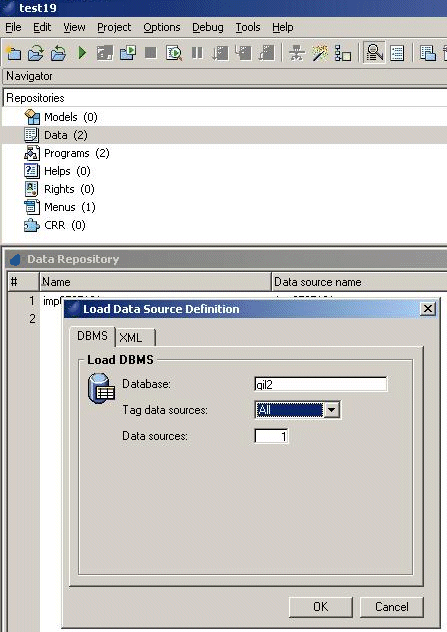Screen dimensions: 447x632
Task: Click the OK button
Action: tap(321, 607)
